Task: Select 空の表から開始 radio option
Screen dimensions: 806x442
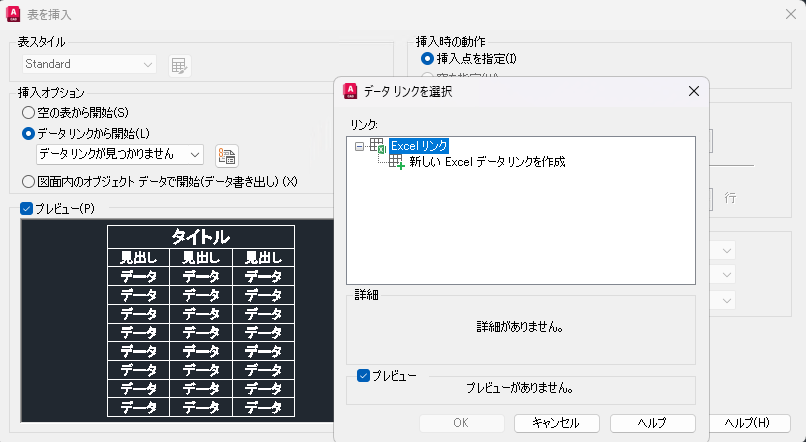Action: tap(28, 111)
